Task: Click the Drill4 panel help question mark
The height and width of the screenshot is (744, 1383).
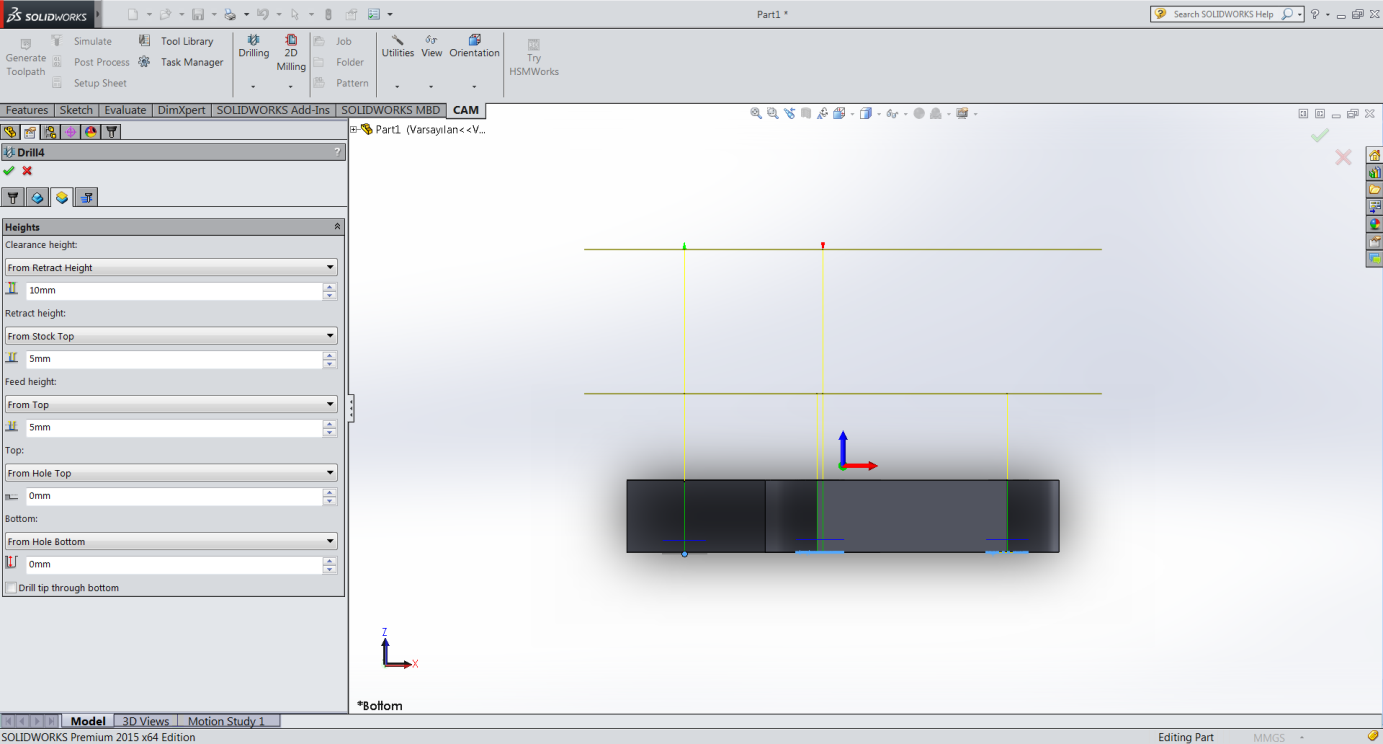Action: click(x=337, y=152)
